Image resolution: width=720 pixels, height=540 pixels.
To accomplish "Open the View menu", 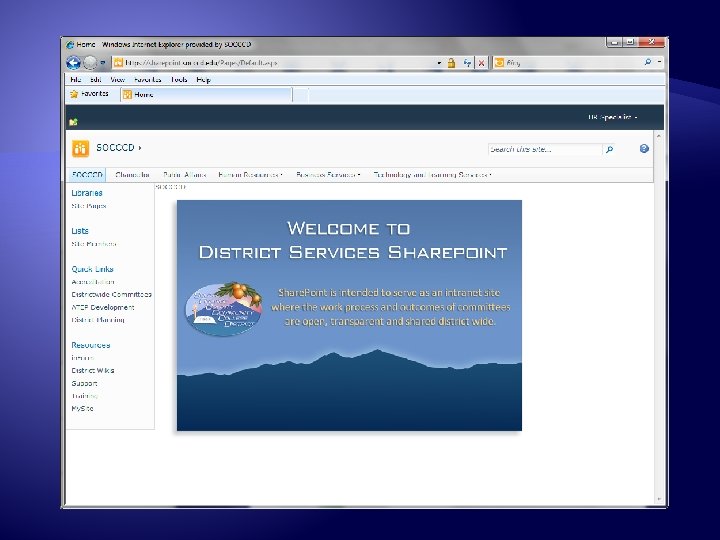I will point(118,79).
